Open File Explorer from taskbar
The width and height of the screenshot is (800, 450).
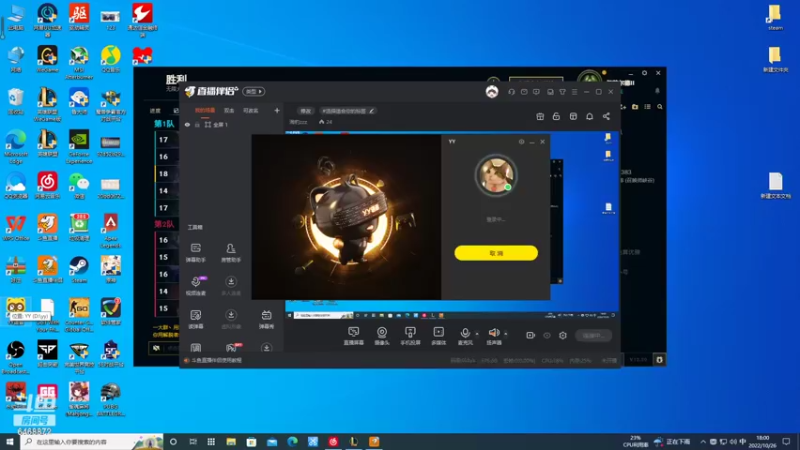[x=231, y=441]
